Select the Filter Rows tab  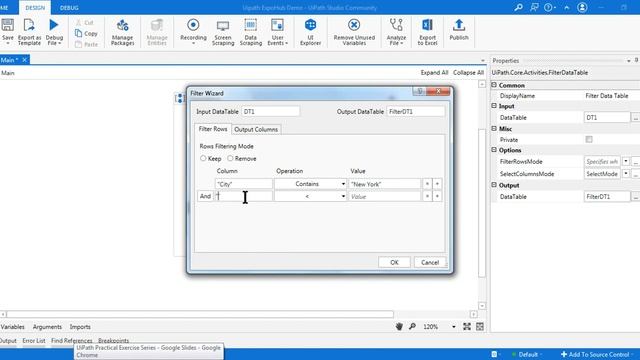(213, 129)
